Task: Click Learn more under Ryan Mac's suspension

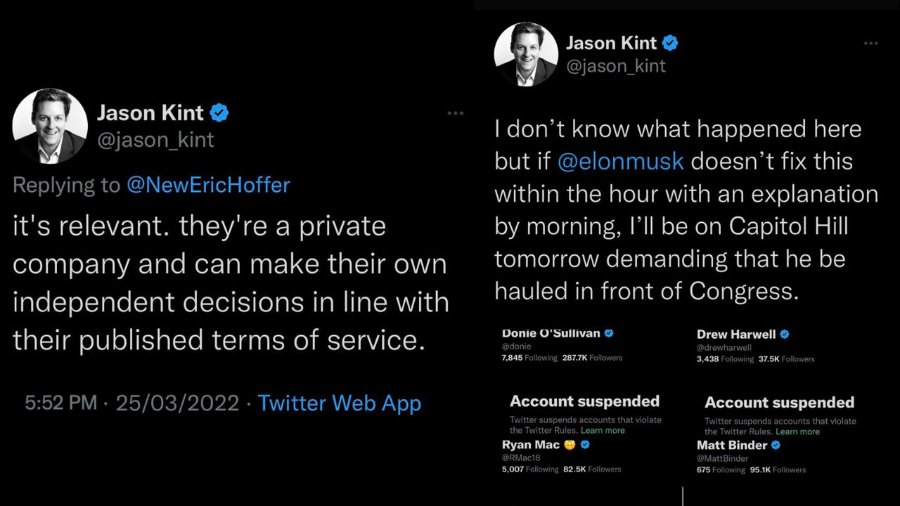Action: [x=603, y=430]
